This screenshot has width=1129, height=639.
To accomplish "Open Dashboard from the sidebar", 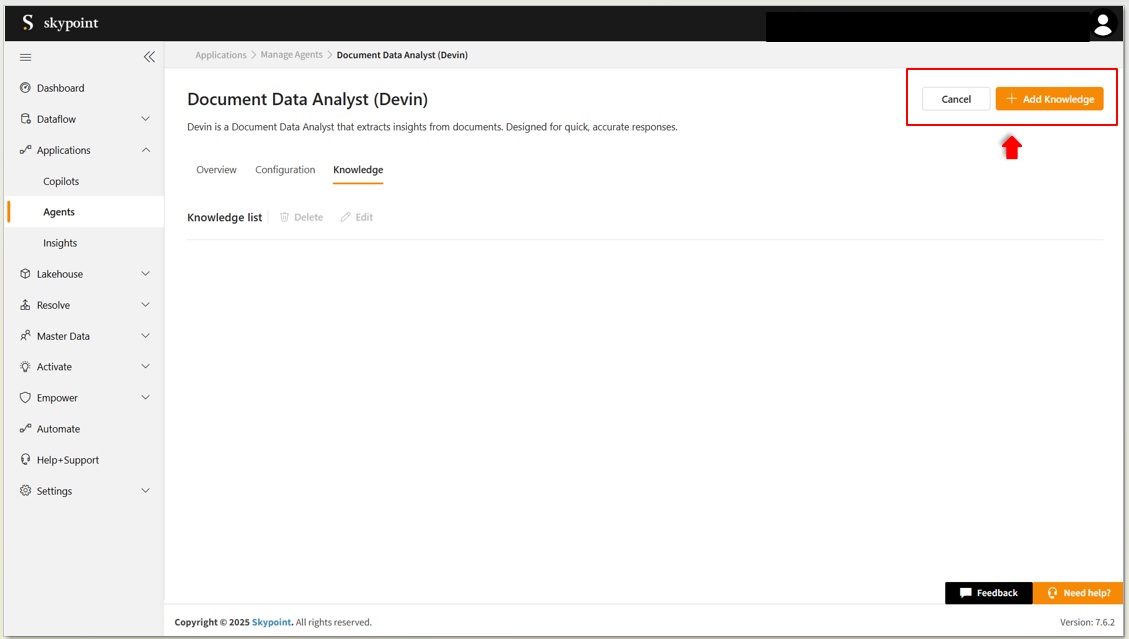I will coord(60,88).
